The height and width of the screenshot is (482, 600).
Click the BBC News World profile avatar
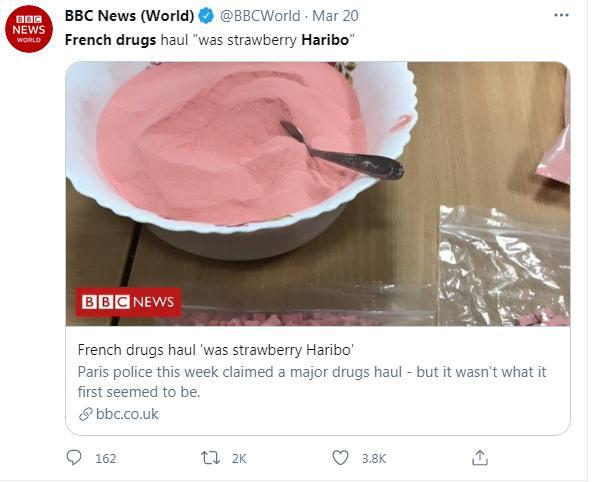[x=29, y=29]
